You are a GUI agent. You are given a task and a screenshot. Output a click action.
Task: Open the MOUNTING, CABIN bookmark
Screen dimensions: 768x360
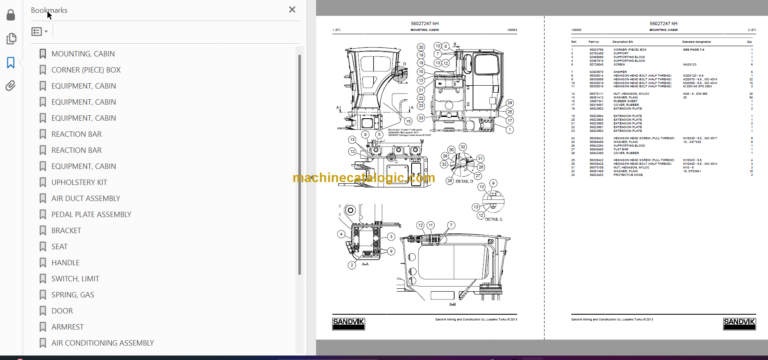click(x=83, y=54)
